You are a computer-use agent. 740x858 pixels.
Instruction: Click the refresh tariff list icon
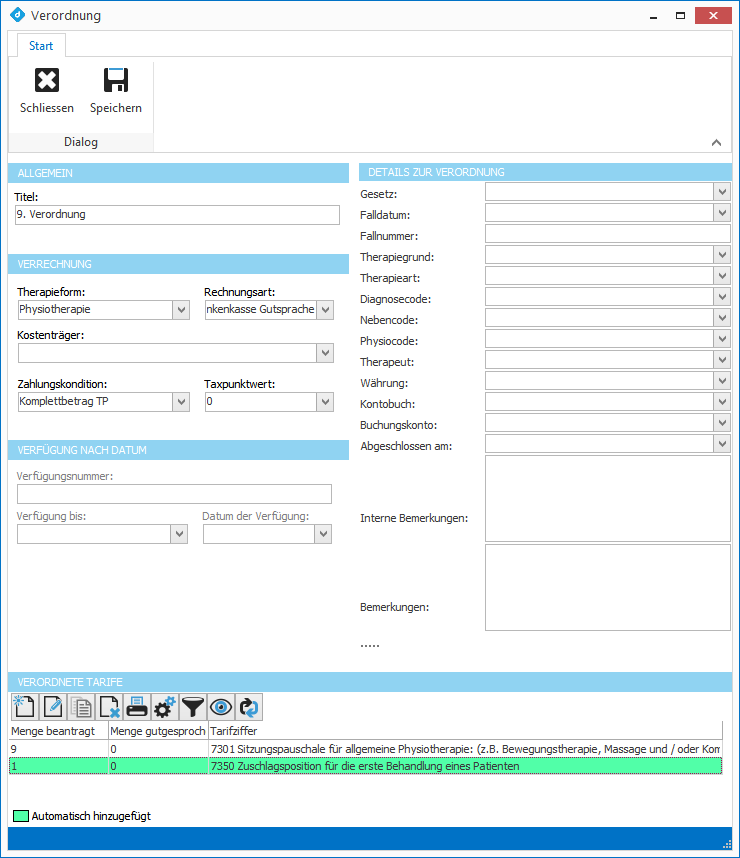tap(248, 707)
